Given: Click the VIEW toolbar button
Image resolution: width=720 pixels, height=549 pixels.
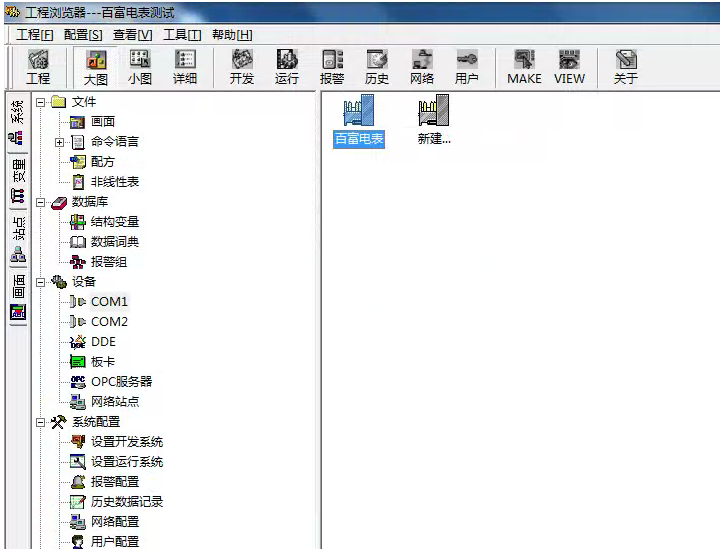Looking at the screenshot, I should pyautogui.click(x=569, y=67).
